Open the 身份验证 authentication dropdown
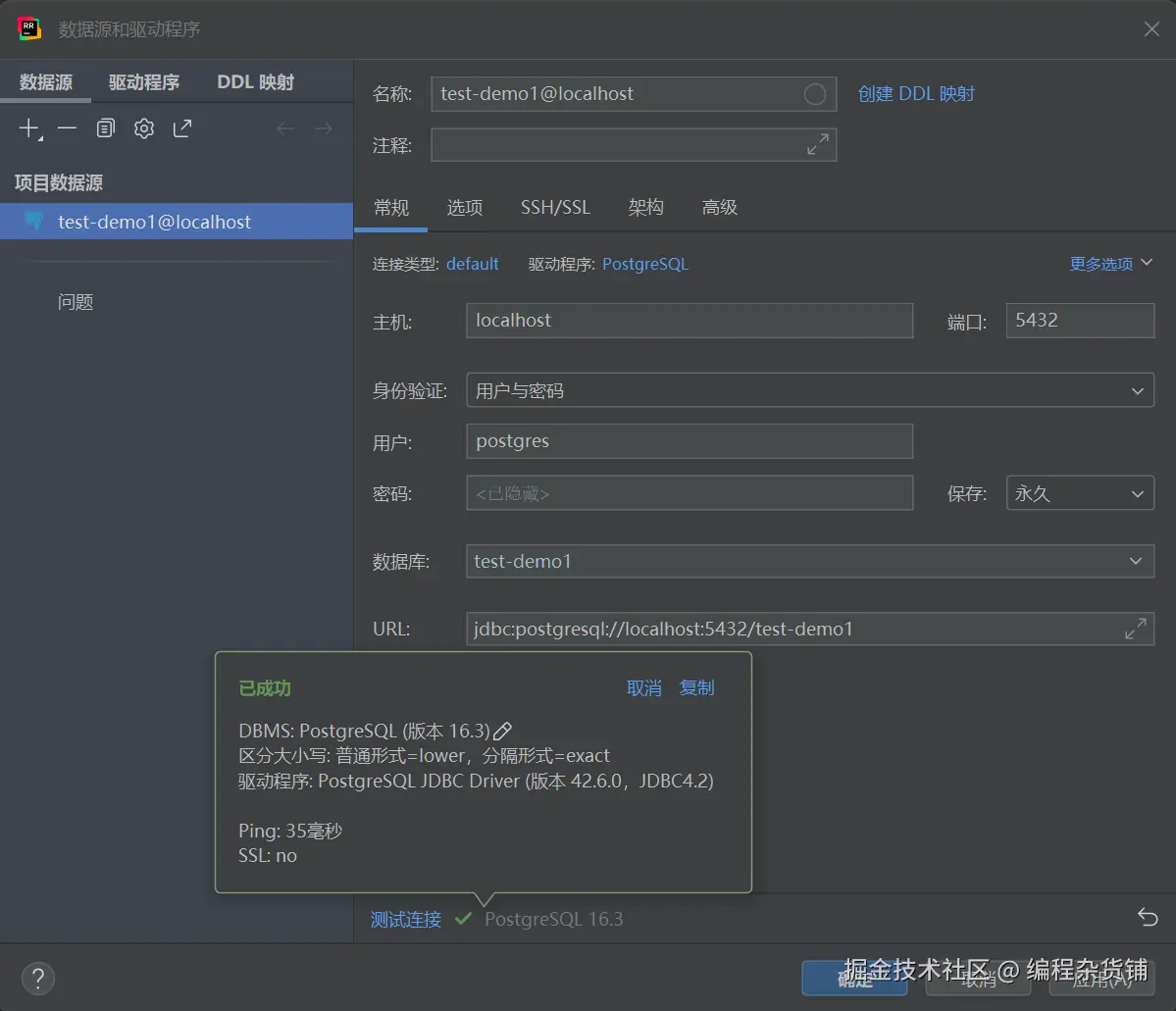This screenshot has width=1176, height=1011. pyautogui.click(x=1137, y=390)
